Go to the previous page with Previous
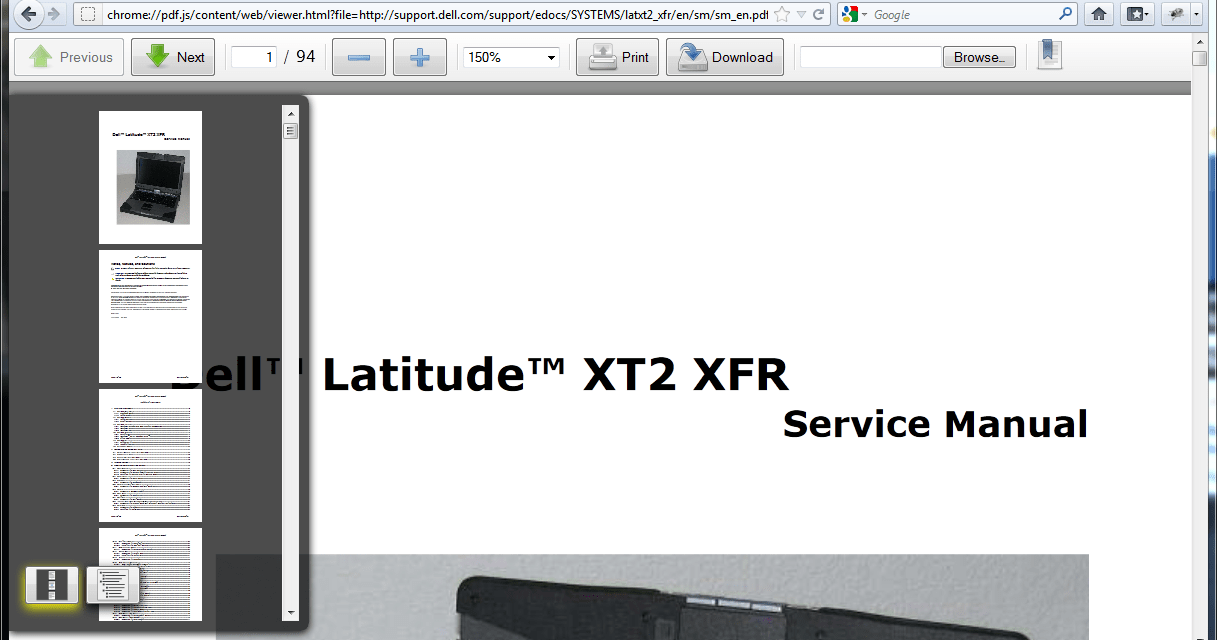 pos(68,56)
